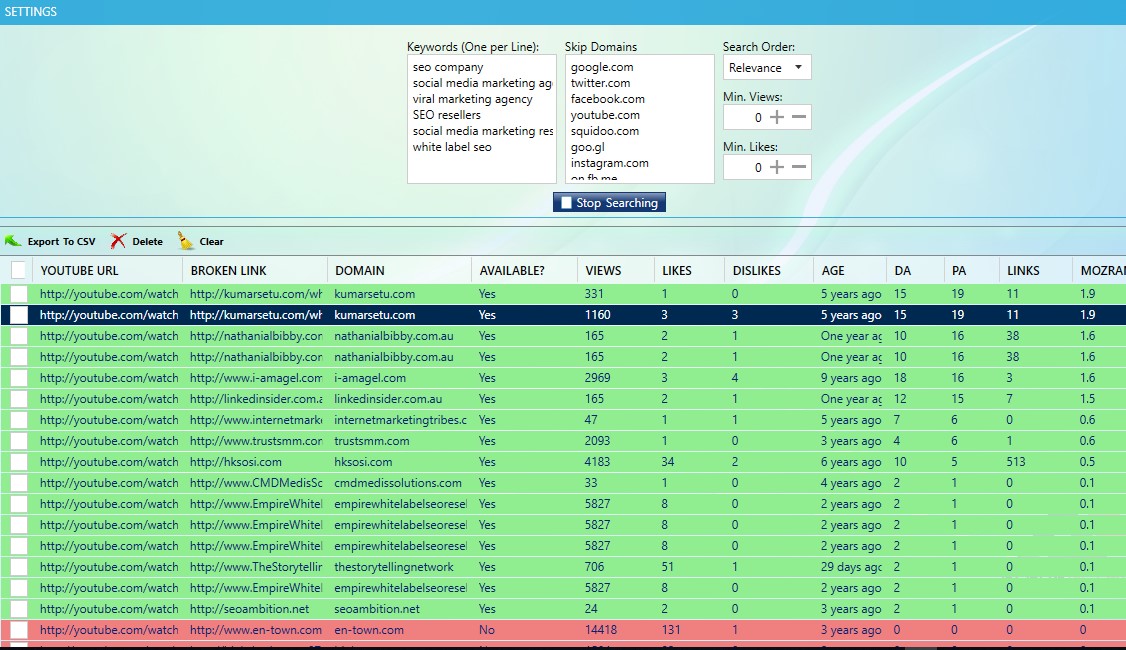Check the hksosi.com row checkbox

[x=19, y=462]
